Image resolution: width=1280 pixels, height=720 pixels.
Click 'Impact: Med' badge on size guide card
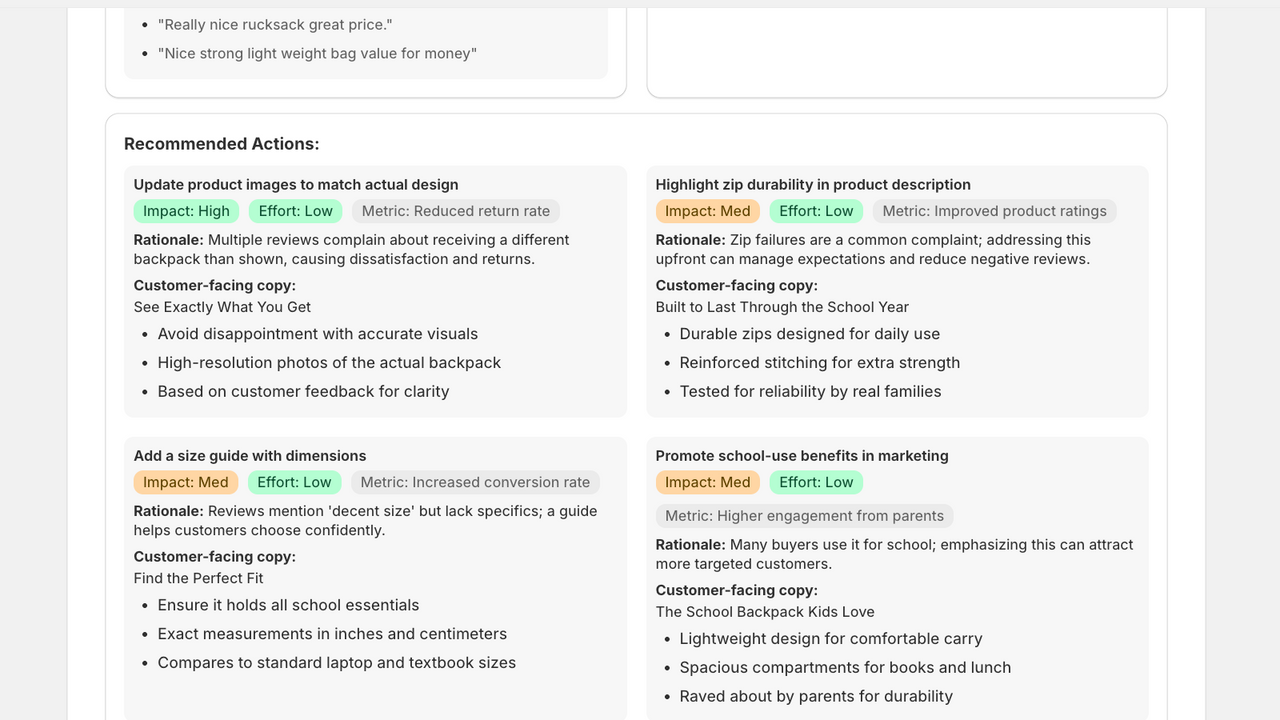coord(186,482)
